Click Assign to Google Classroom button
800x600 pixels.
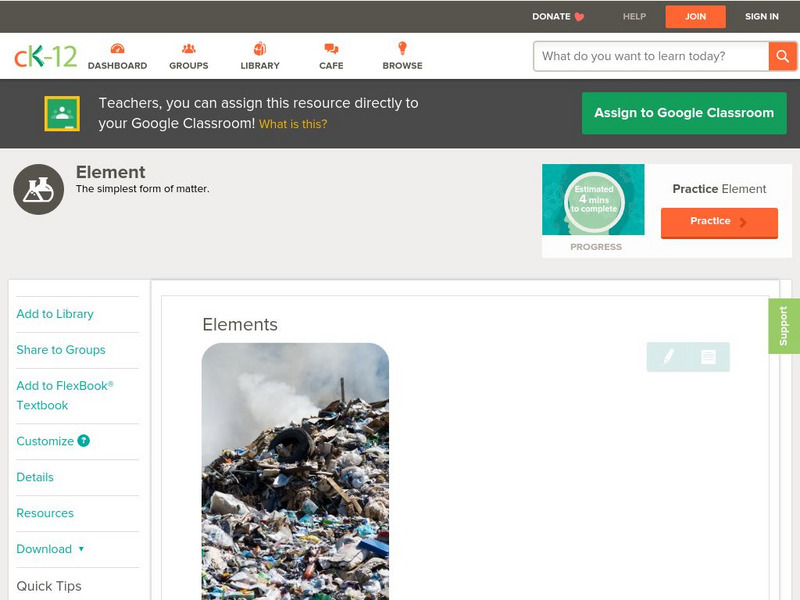pyautogui.click(x=684, y=113)
